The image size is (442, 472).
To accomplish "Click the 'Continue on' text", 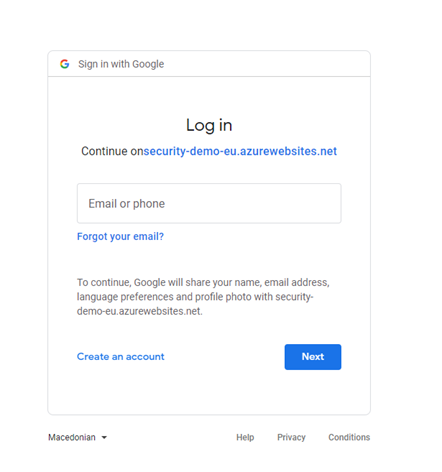I will pyautogui.click(x=112, y=151).
